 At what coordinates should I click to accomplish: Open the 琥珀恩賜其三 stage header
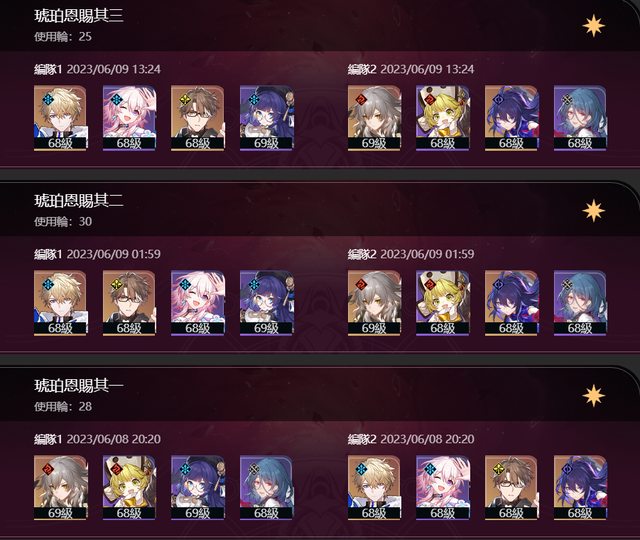point(320,25)
